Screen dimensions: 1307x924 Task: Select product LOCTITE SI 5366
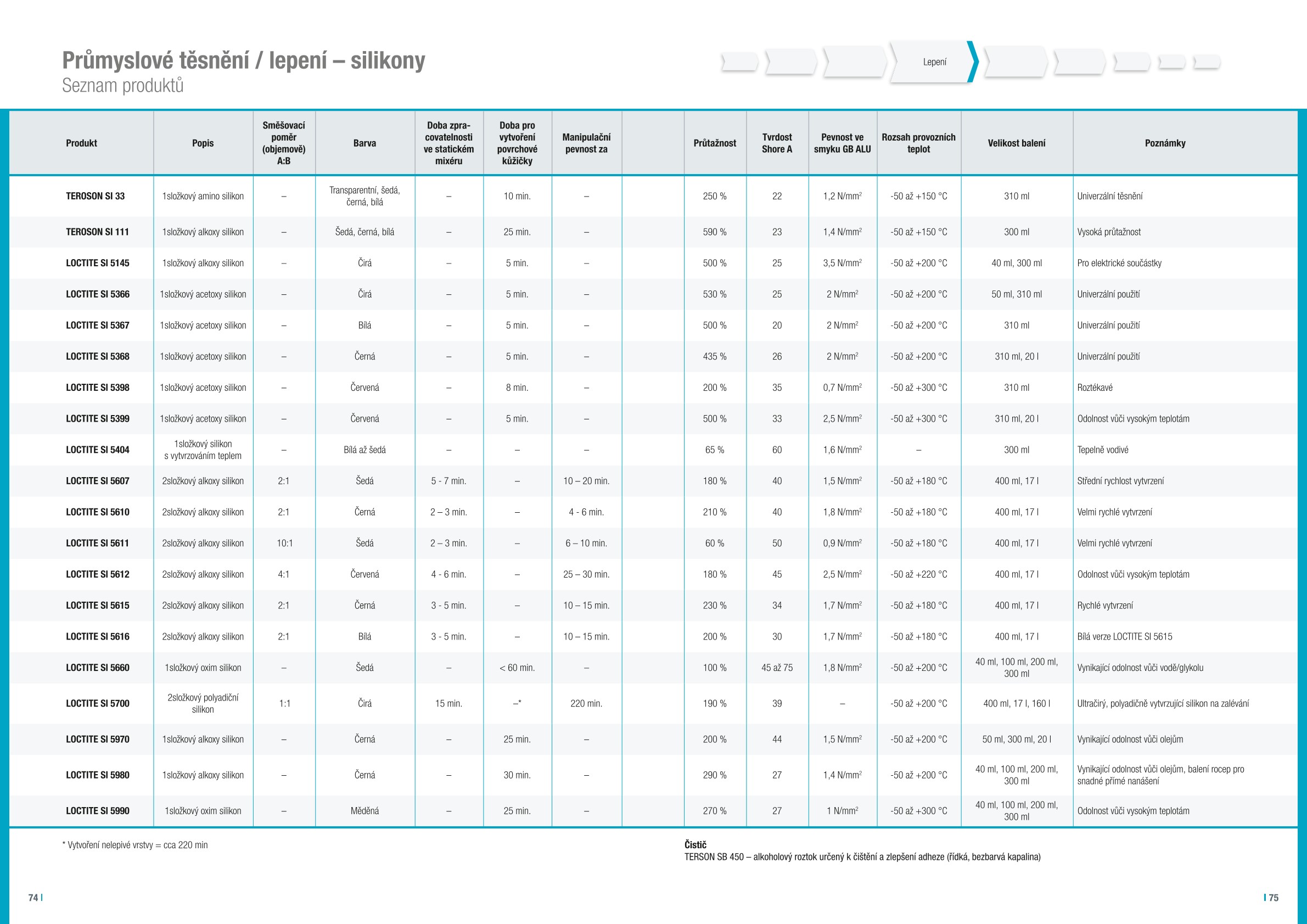pos(97,294)
